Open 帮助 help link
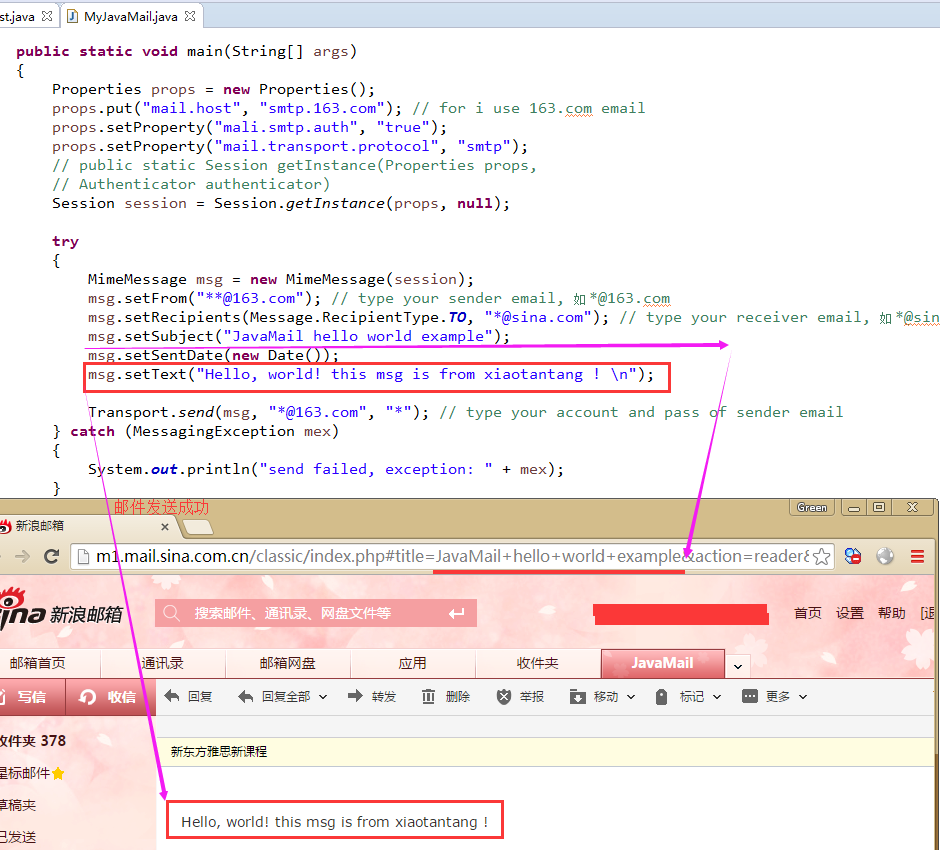Screen dimensions: 940x850 pyautogui.click(x=891, y=613)
